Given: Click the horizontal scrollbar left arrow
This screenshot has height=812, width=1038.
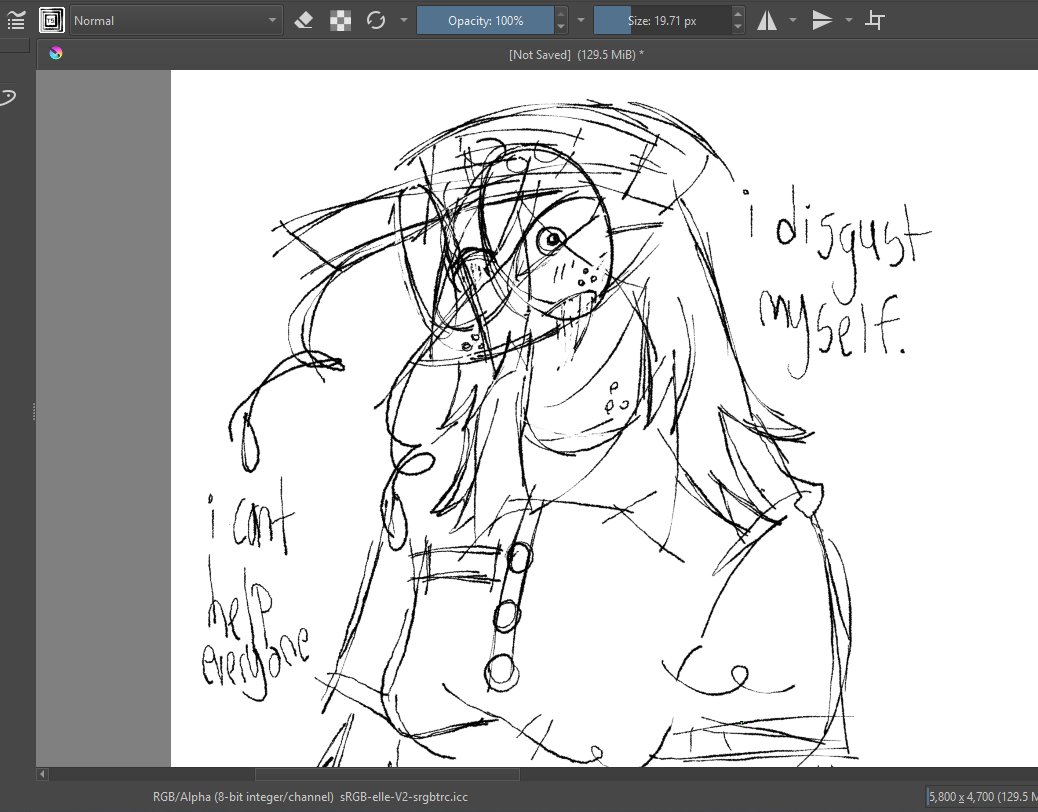Looking at the screenshot, I should tap(42, 774).
